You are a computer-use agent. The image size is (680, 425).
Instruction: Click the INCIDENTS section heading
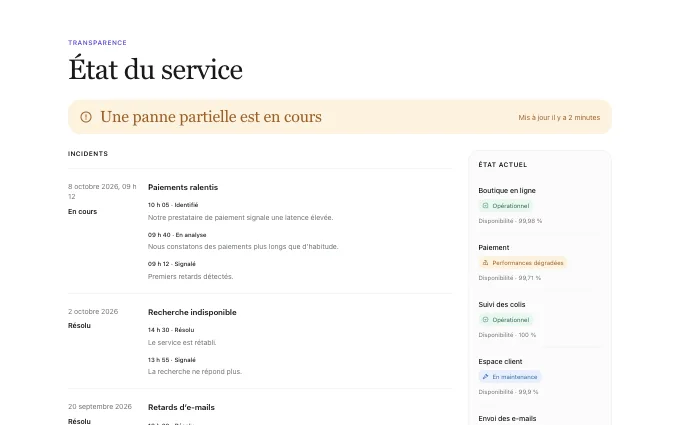coord(88,154)
